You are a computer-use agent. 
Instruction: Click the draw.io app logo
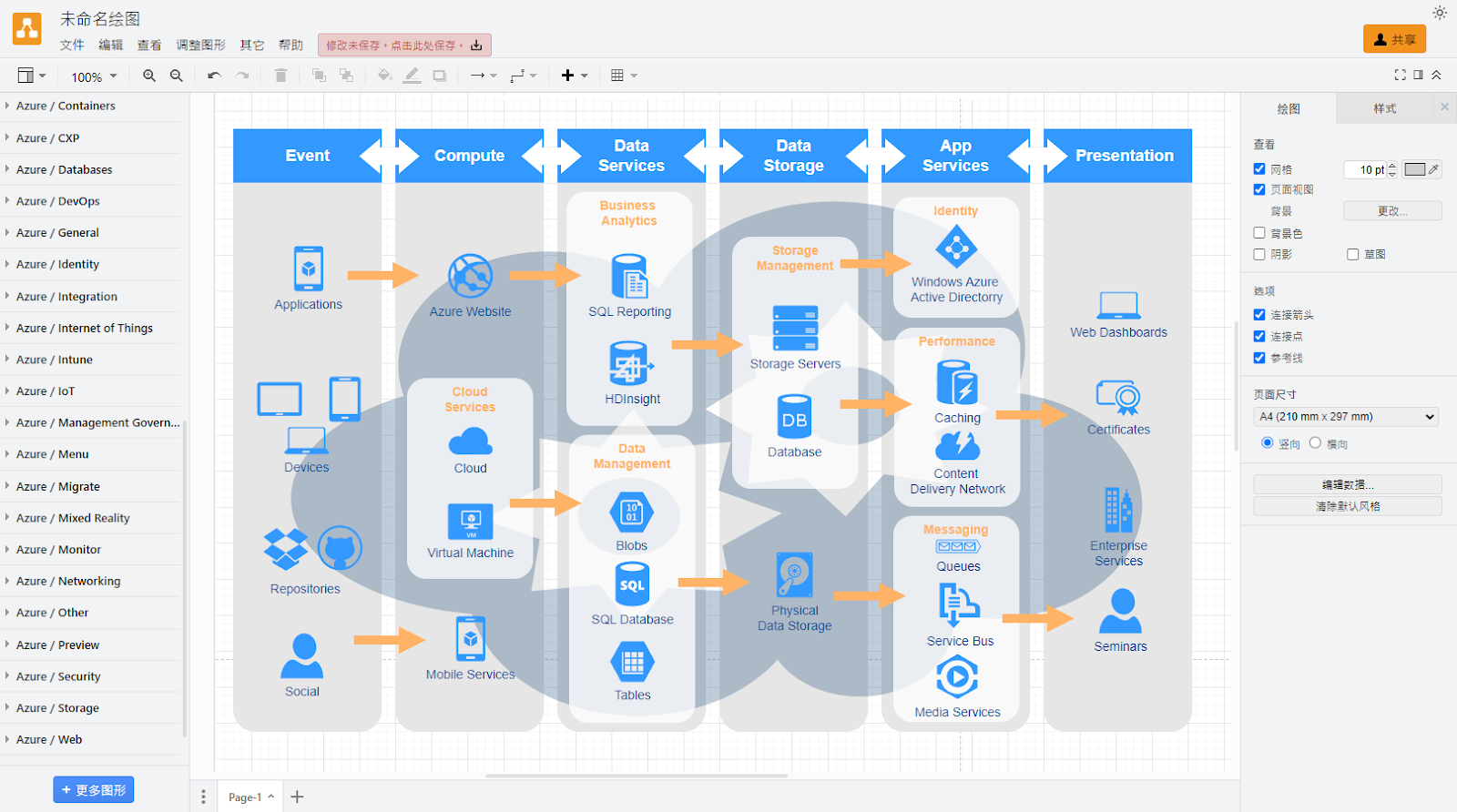point(27,29)
